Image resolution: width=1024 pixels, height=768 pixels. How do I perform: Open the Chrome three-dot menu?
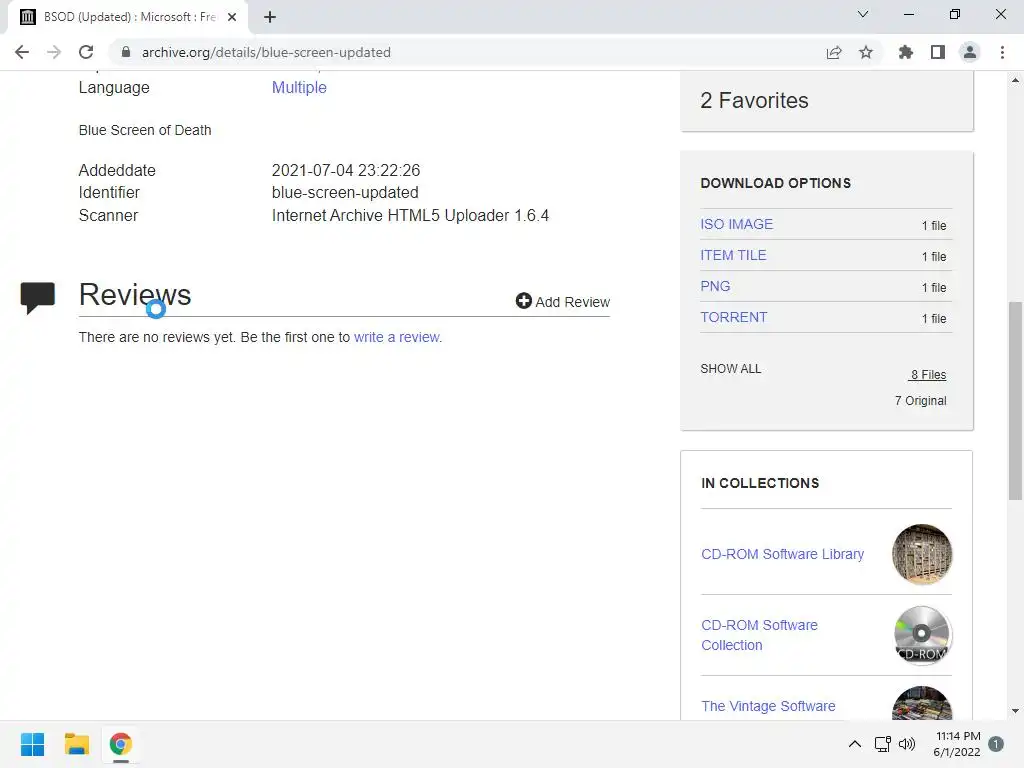point(1002,52)
